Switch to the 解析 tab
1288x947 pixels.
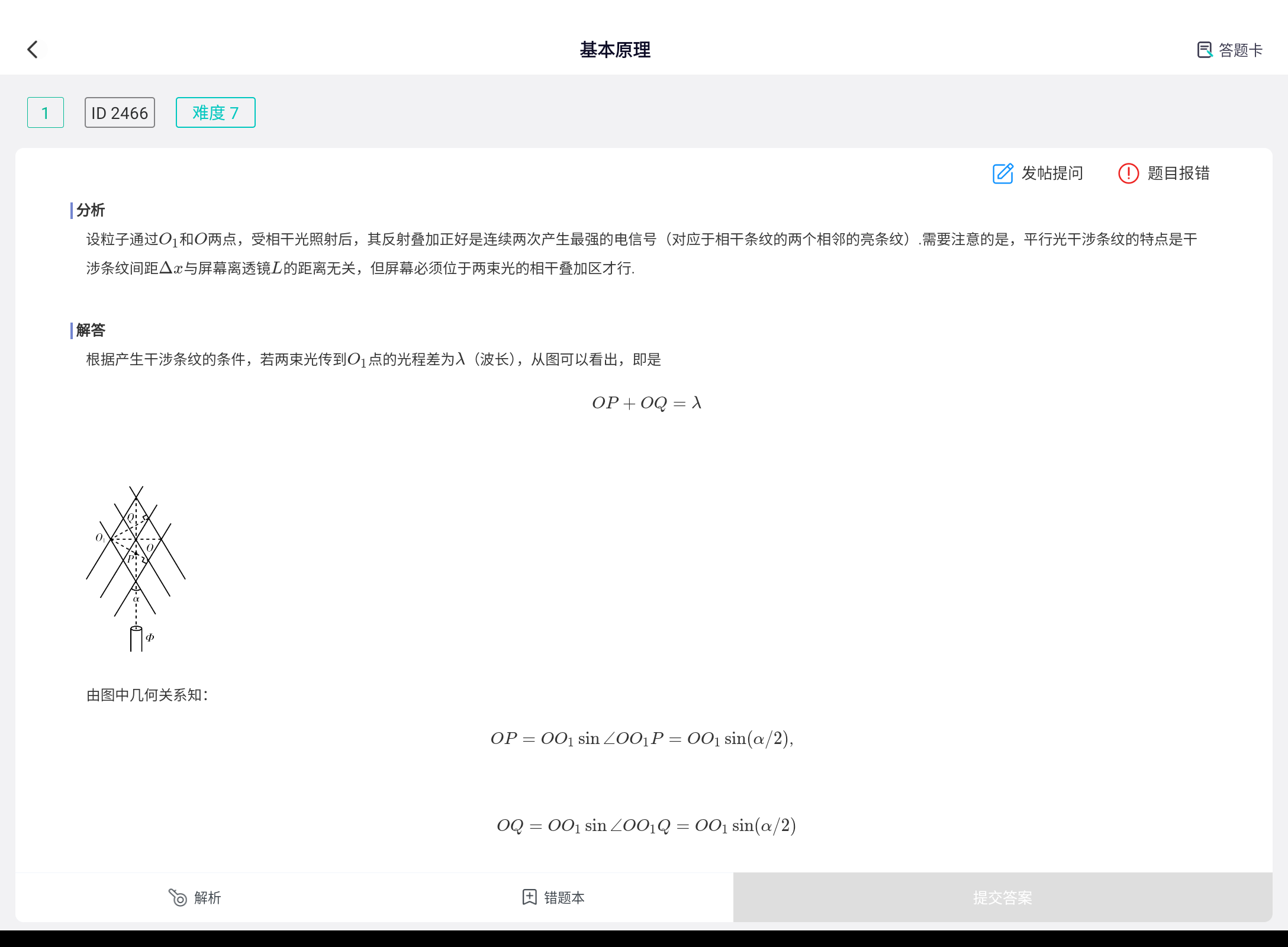195,897
